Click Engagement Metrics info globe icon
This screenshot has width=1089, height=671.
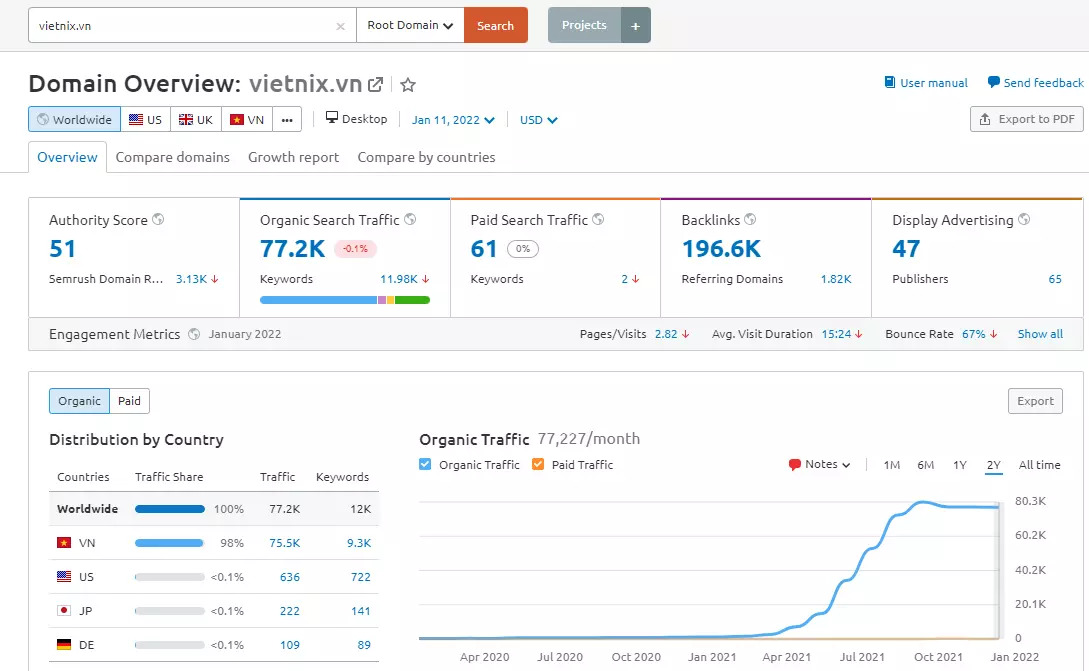point(194,334)
